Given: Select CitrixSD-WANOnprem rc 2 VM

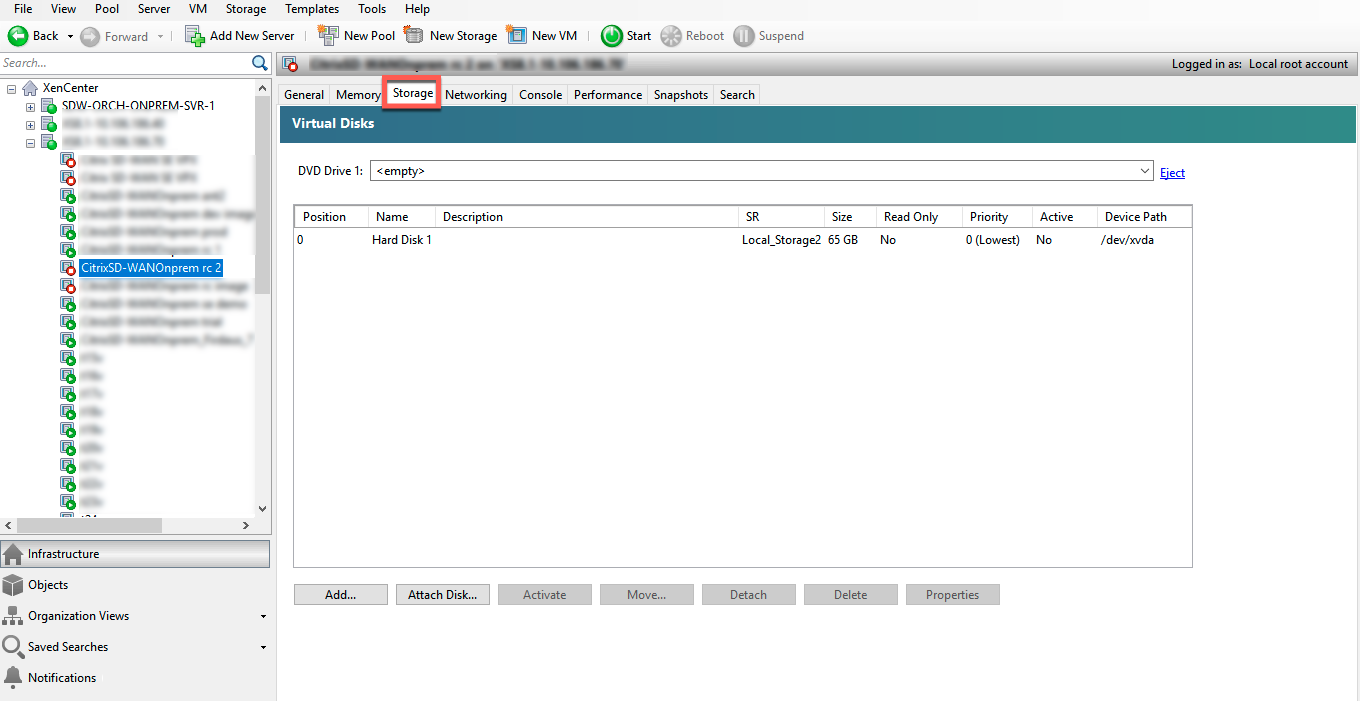Looking at the screenshot, I should (x=151, y=268).
